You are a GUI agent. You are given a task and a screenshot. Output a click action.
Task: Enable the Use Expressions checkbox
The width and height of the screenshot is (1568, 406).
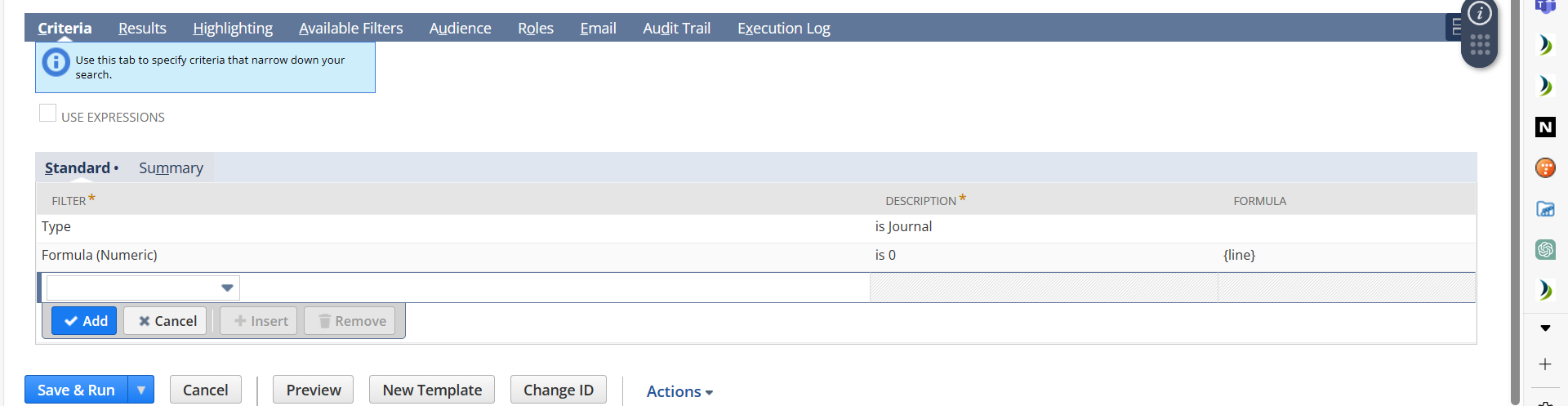(x=48, y=114)
